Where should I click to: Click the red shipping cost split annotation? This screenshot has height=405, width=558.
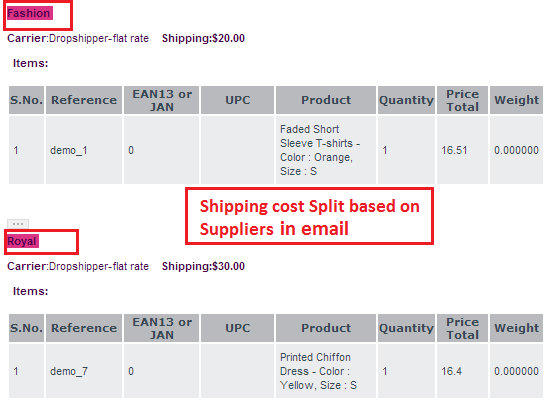(x=310, y=217)
